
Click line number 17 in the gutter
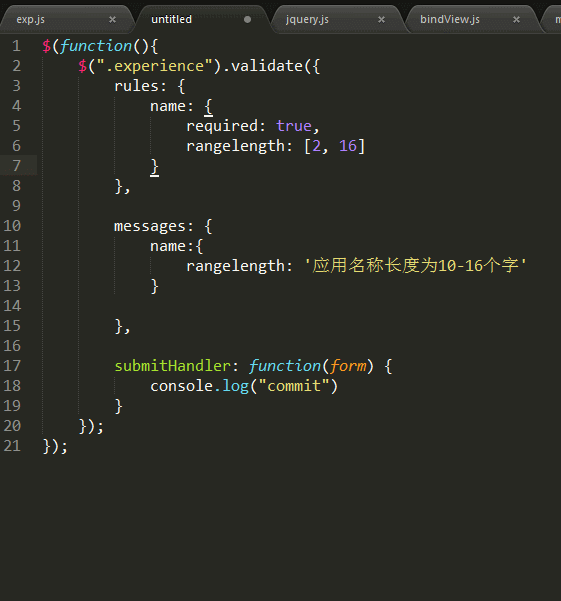click(x=12, y=366)
